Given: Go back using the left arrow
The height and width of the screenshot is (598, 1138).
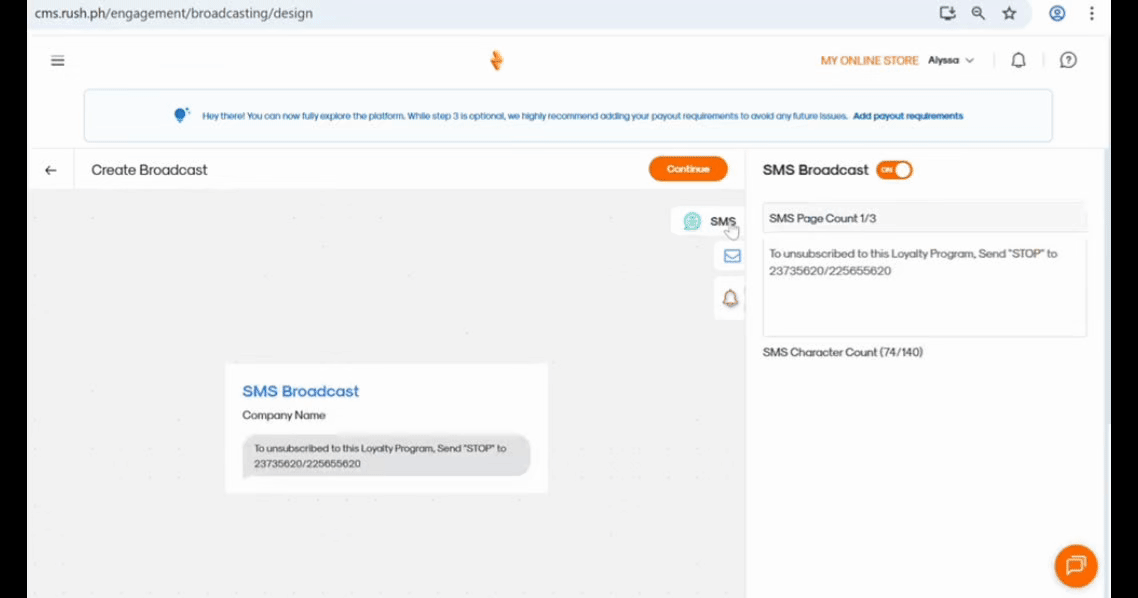Looking at the screenshot, I should pos(51,170).
